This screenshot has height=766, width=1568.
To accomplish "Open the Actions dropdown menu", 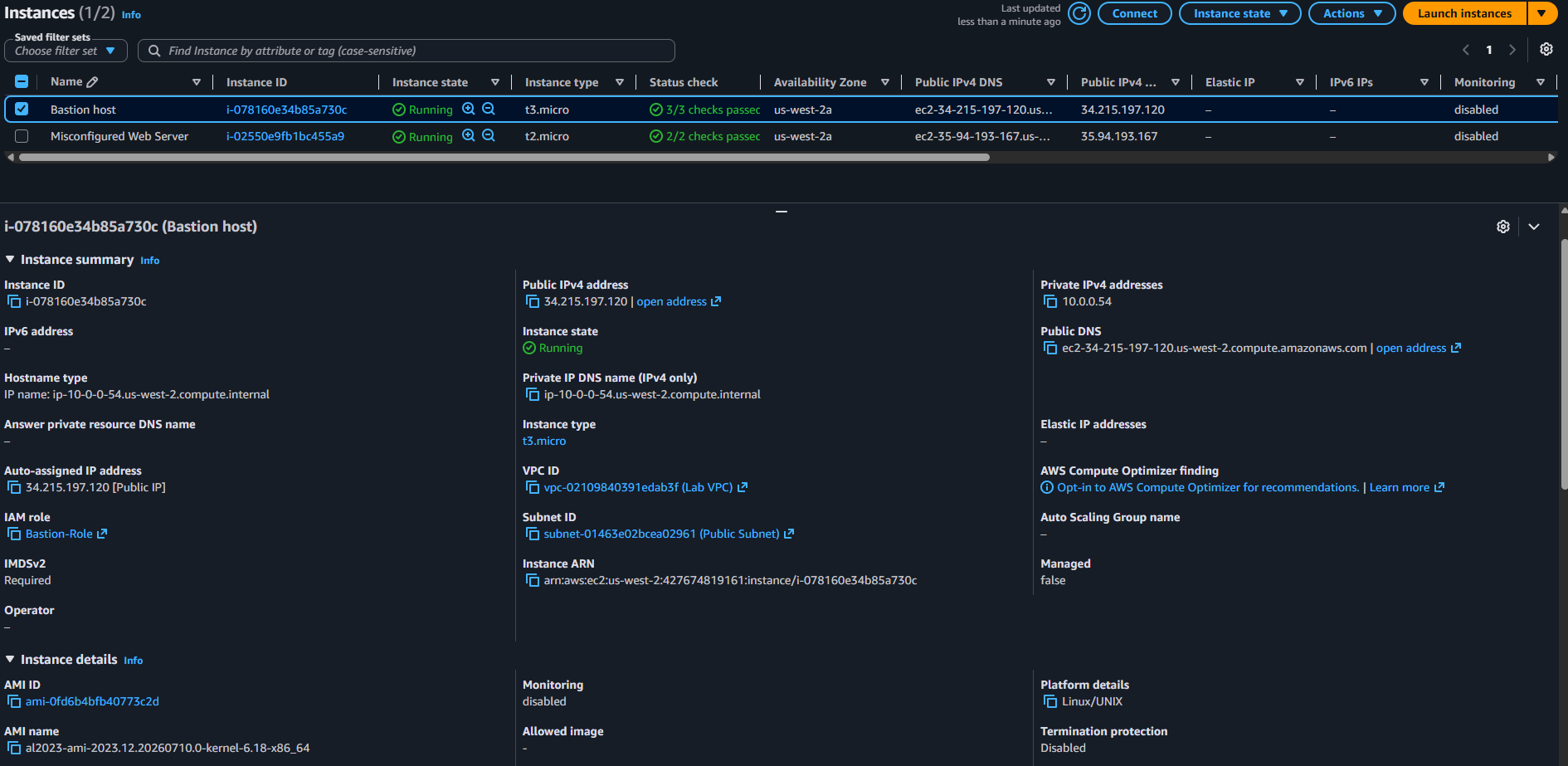I will click(x=1351, y=13).
